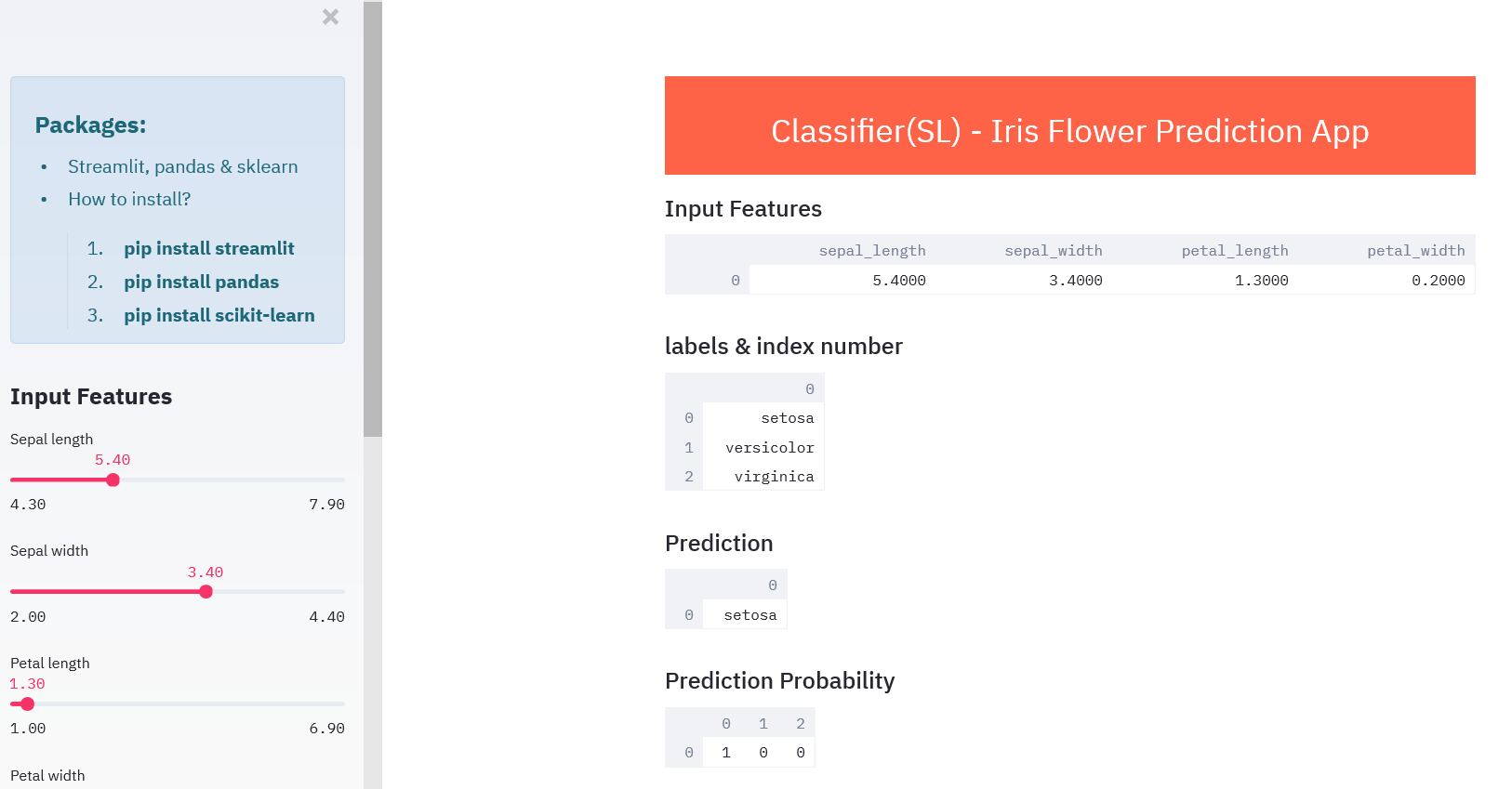
Task: Click the petal_width column header
Action: [1415, 251]
